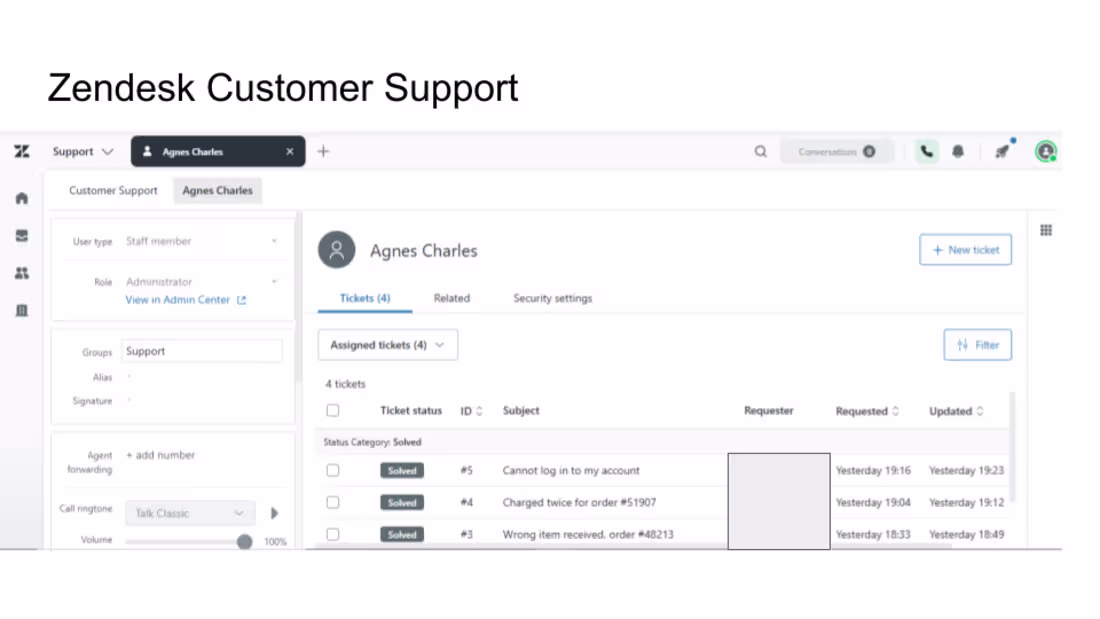Image resolution: width=1100 pixels, height=619 pixels.
Task: Add a new tab with plus icon
Action: (323, 152)
